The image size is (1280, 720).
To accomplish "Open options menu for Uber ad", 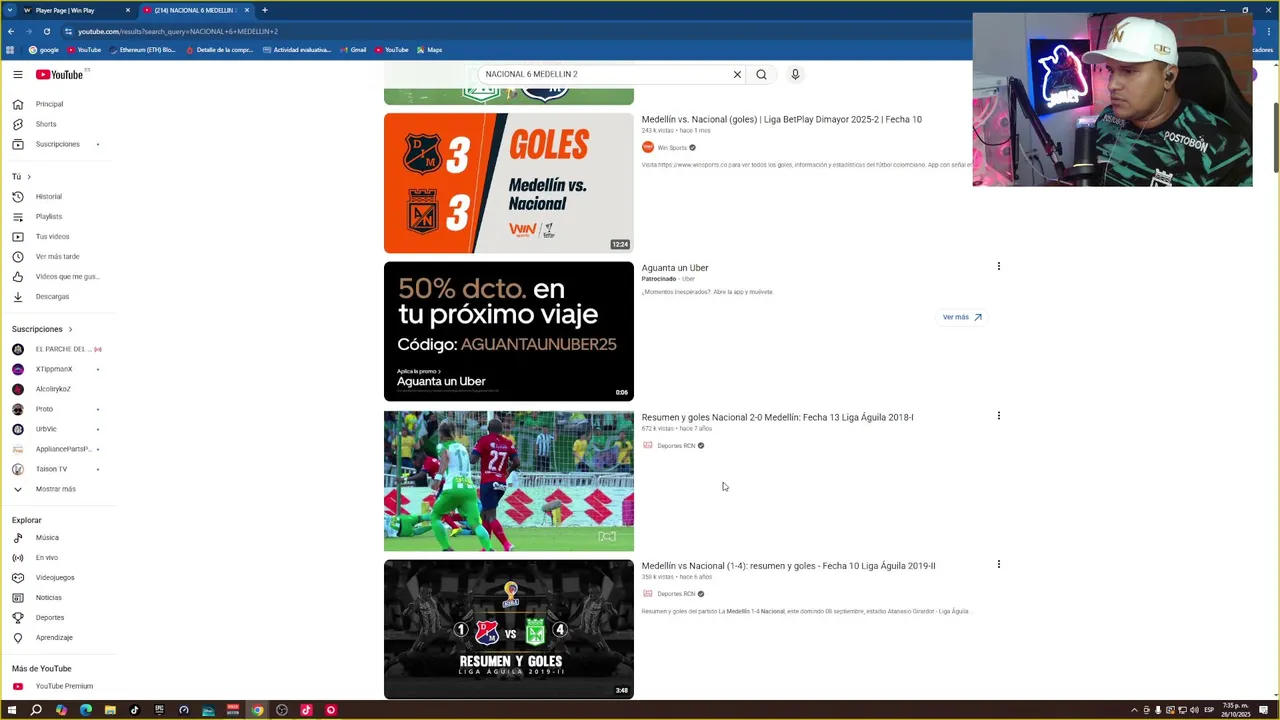I will [998, 266].
